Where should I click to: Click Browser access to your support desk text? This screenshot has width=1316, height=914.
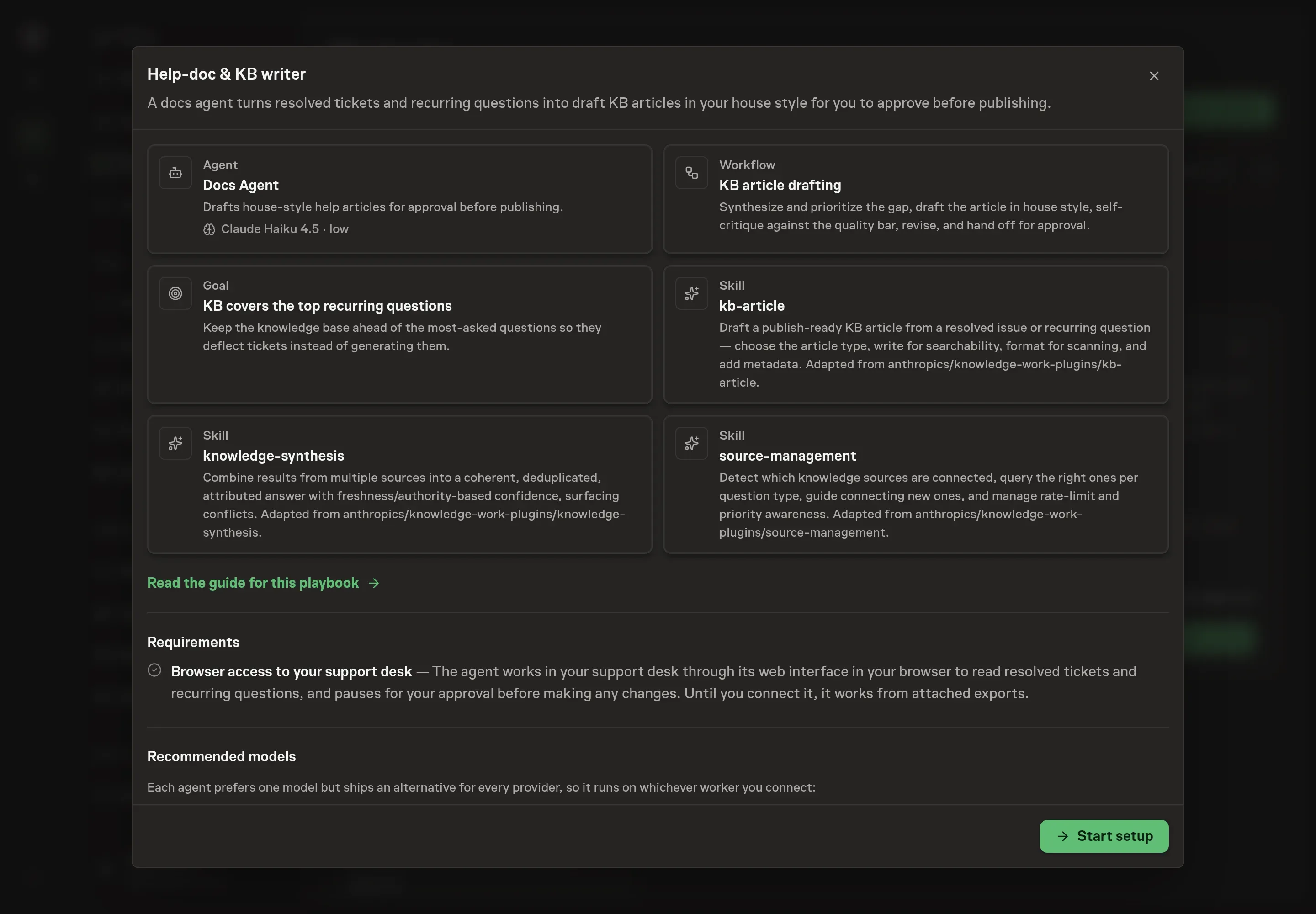point(291,671)
